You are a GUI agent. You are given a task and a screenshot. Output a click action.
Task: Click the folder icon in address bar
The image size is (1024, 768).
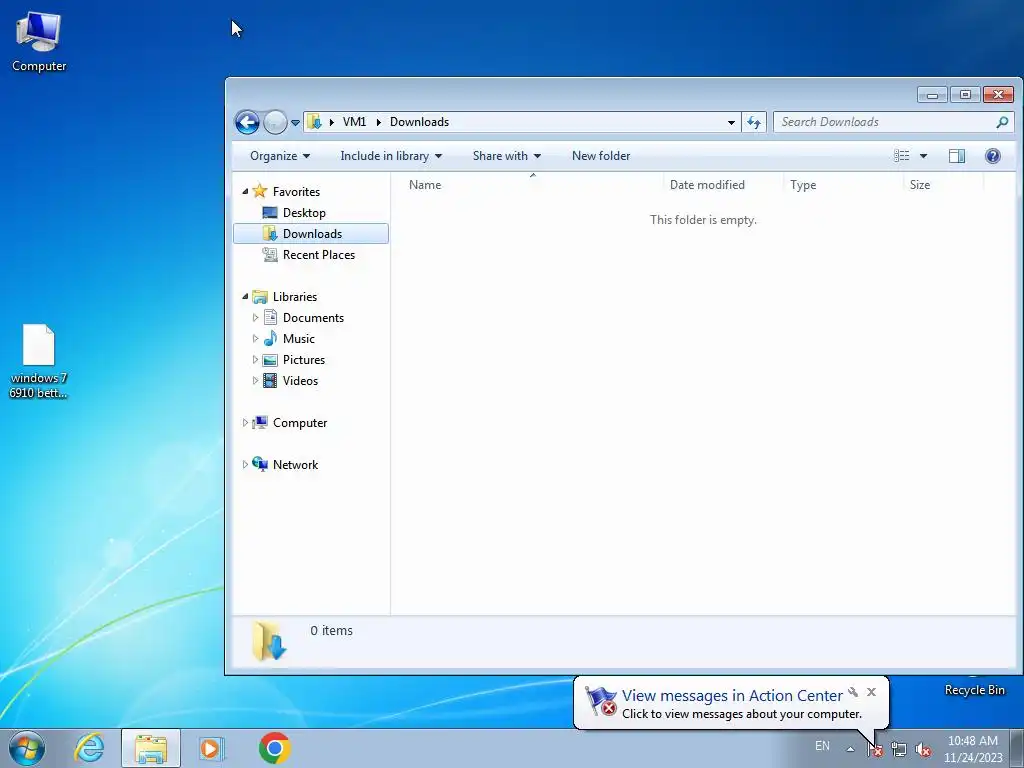[x=314, y=121]
